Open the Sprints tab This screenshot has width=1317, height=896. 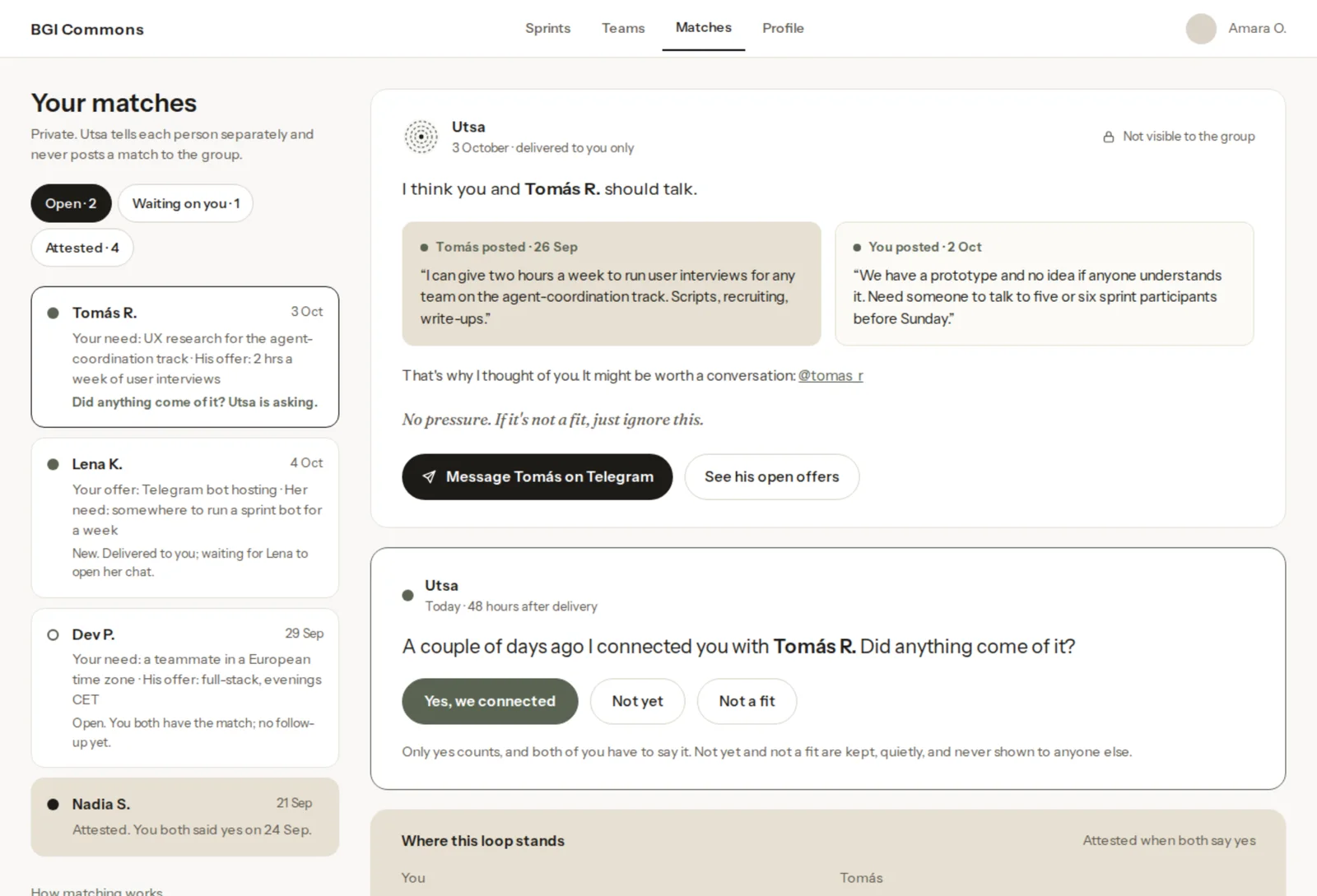548,28
